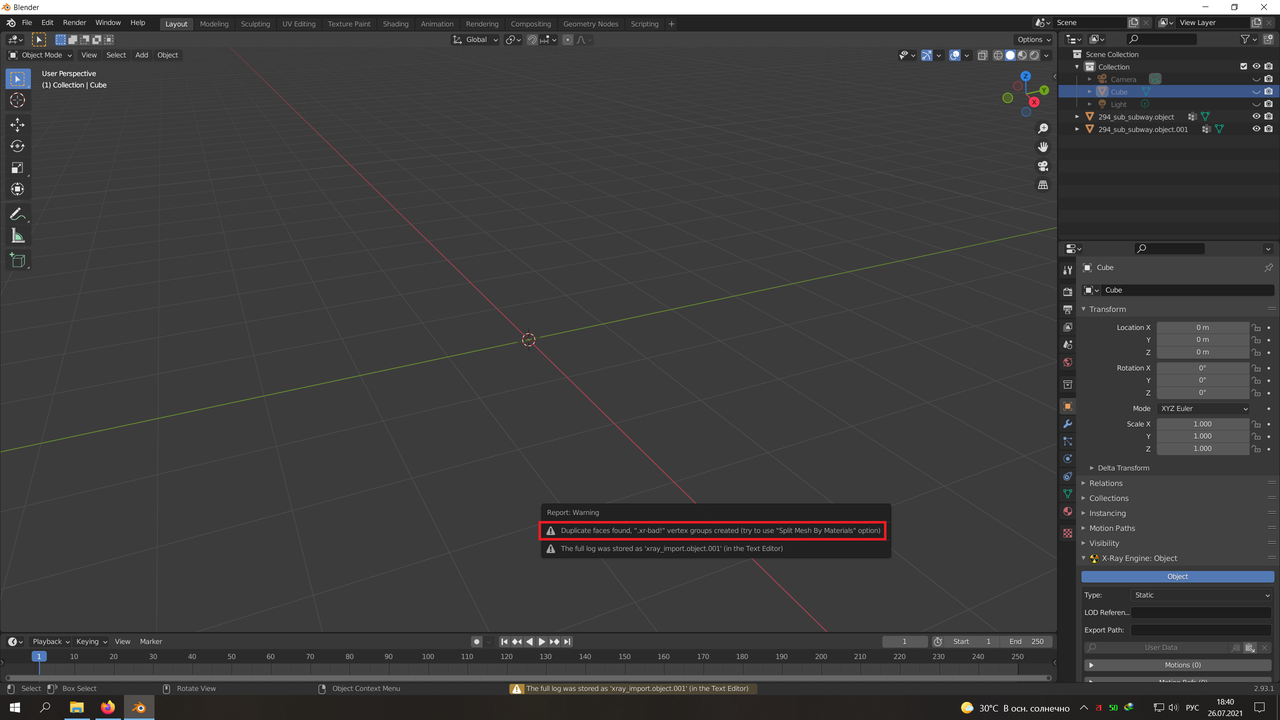1280x720 pixels.
Task: Switch to the Shading workspace tab
Action: [395, 23]
